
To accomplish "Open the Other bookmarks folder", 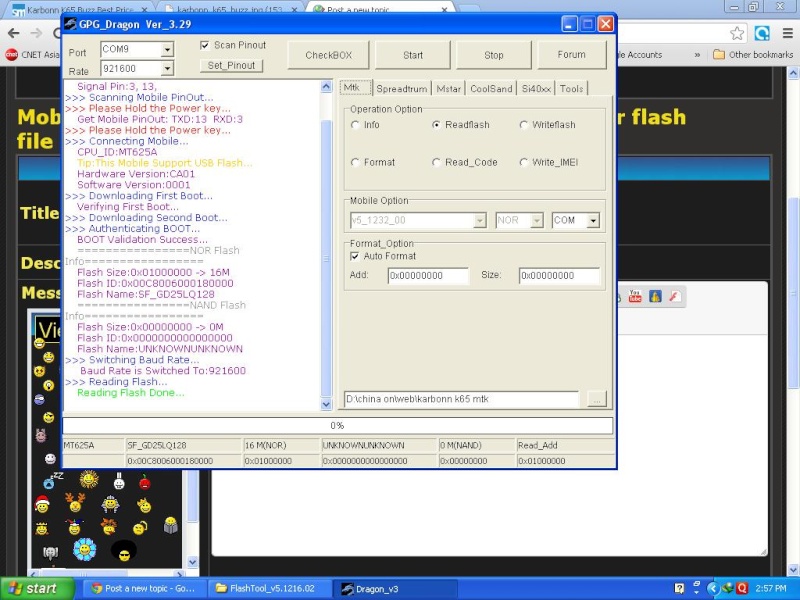I will coord(753,55).
